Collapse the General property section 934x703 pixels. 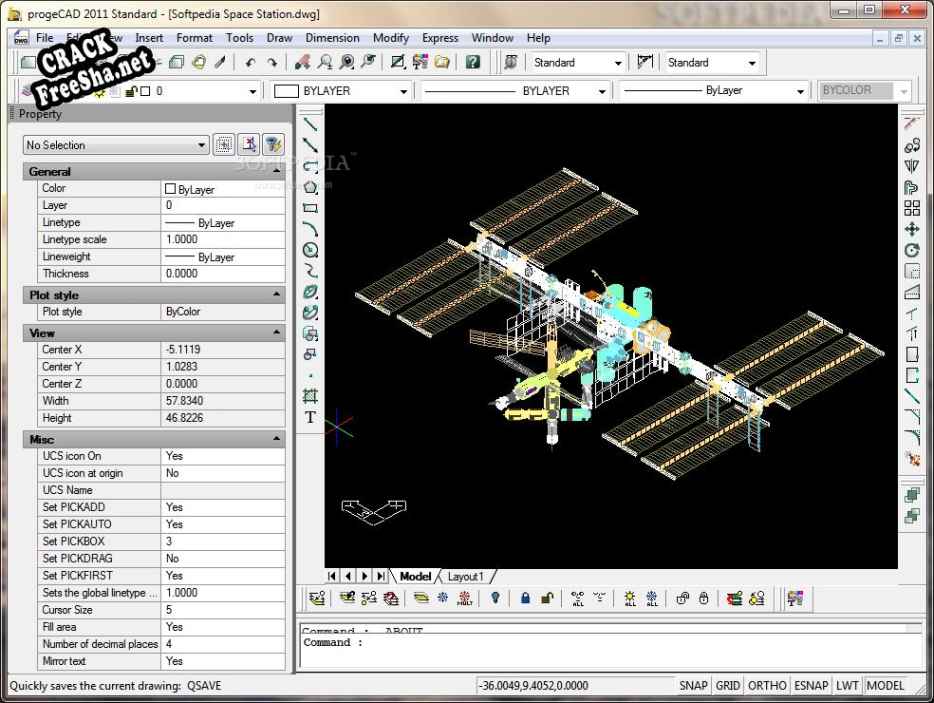click(x=277, y=172)
